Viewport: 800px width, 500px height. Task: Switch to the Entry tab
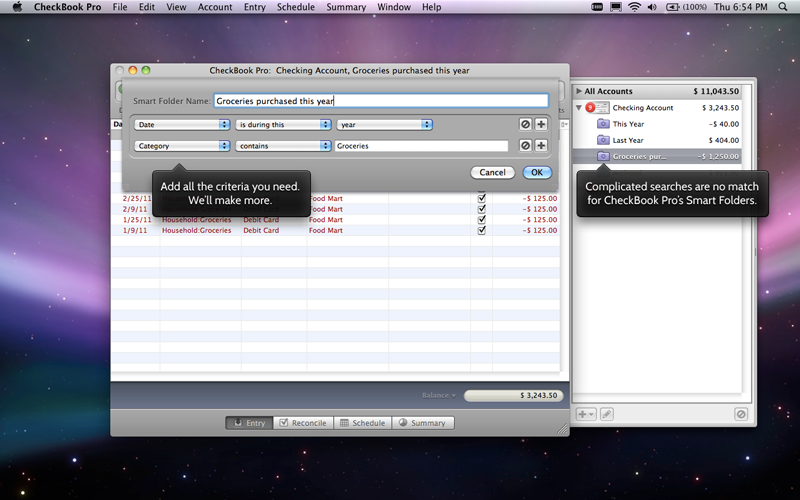pyautogui.click(x=249, y=423)
